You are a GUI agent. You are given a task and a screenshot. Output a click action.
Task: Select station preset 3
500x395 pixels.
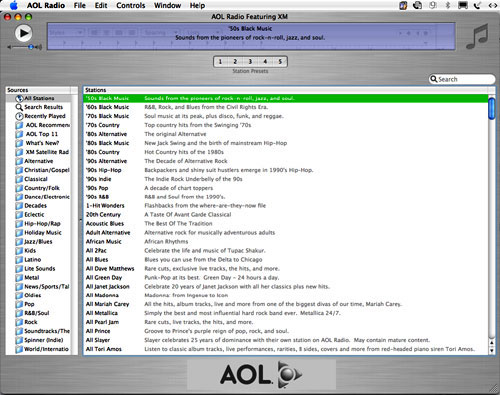pyautogui.click(x=250, y=61)
